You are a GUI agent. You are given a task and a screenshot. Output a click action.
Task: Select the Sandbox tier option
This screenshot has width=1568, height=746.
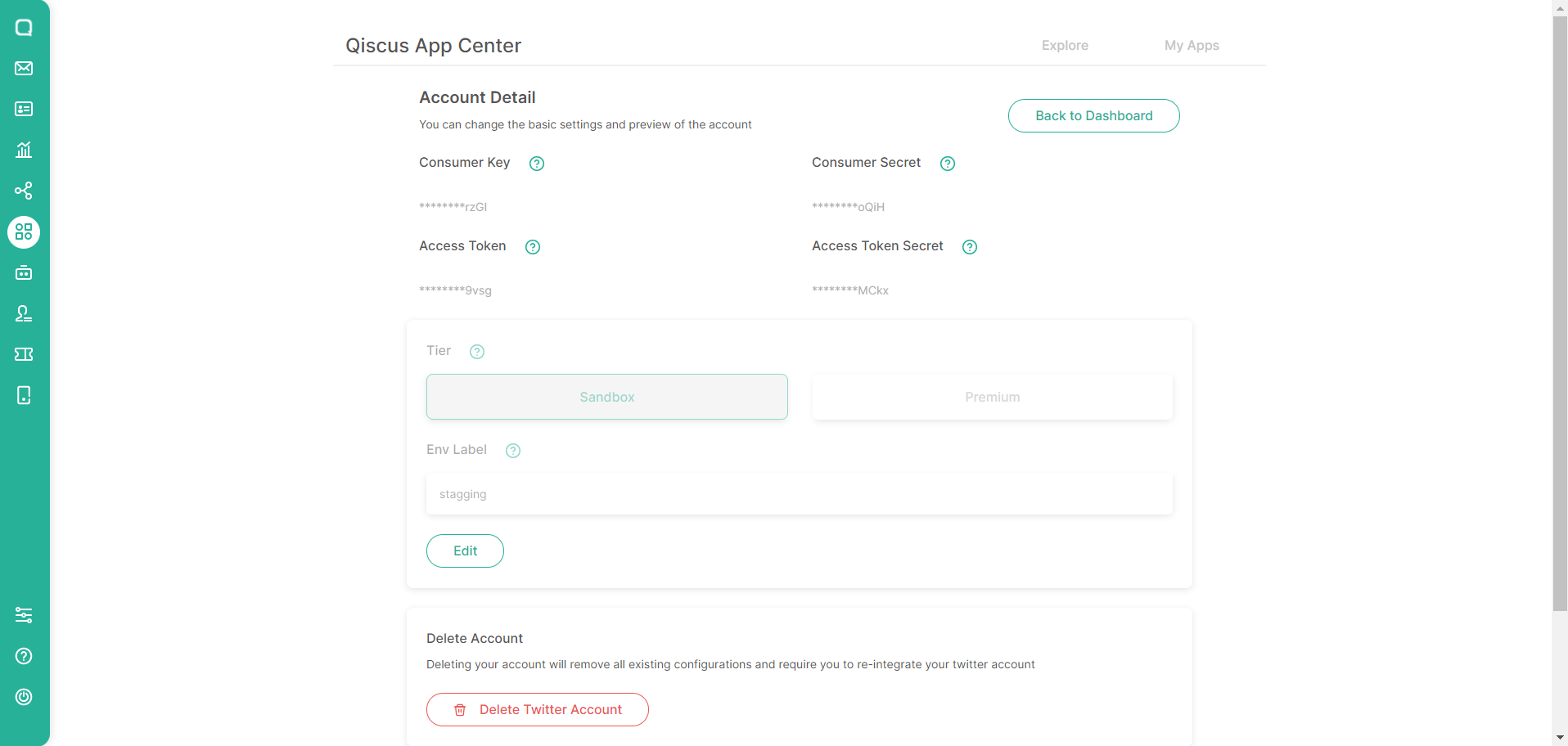point(606,397)
